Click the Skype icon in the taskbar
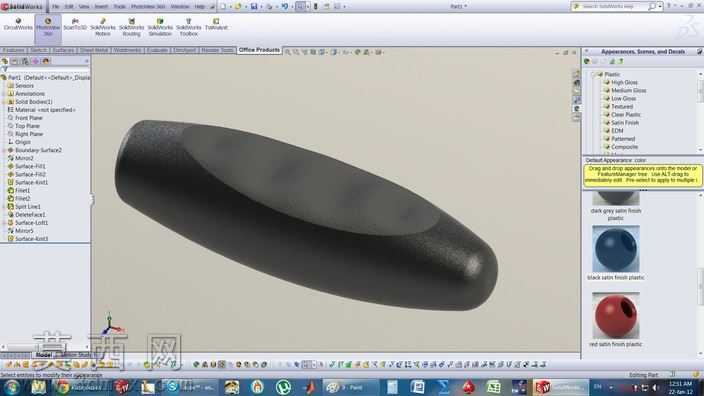 [172, 387]
